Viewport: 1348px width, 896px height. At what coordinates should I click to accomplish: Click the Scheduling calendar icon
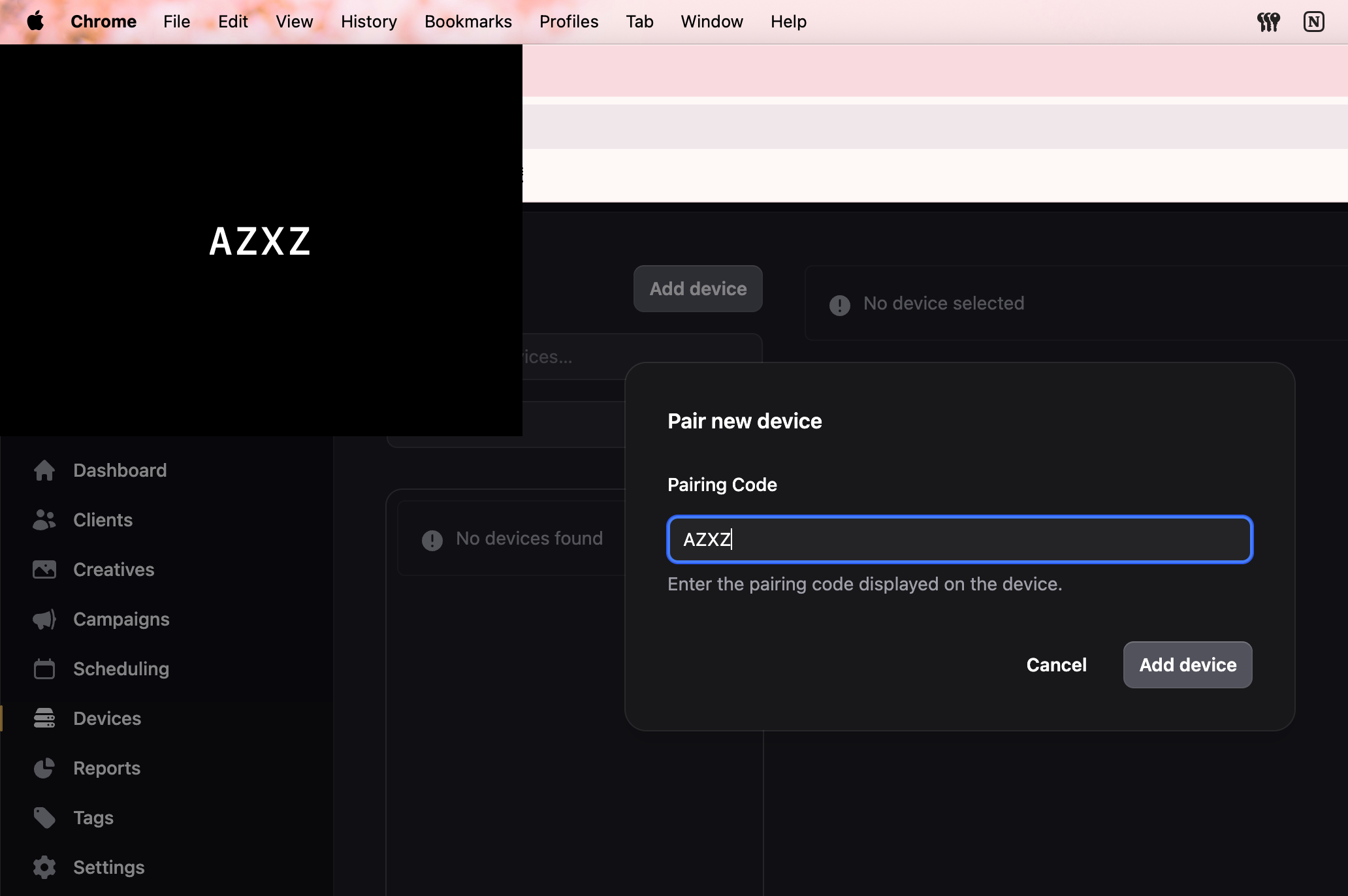click(x=44, y=669)
